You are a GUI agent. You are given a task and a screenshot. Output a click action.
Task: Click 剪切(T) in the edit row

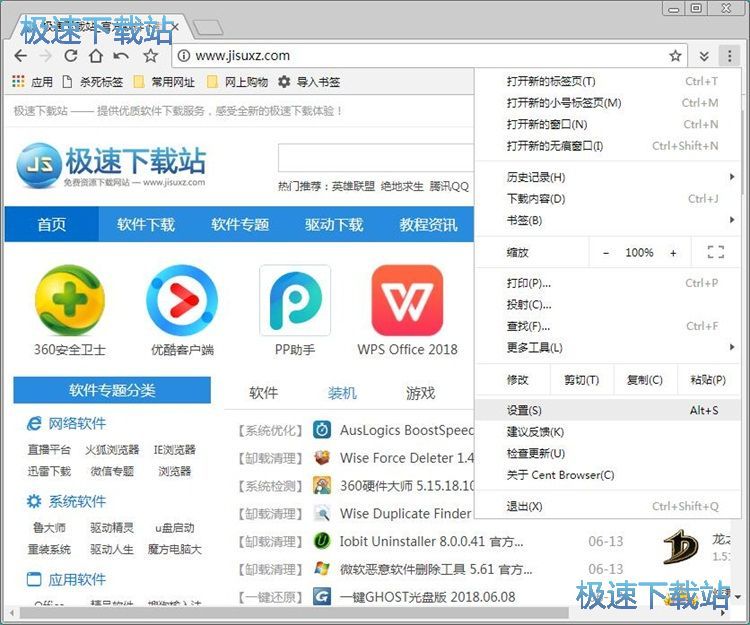pos(582,380)
